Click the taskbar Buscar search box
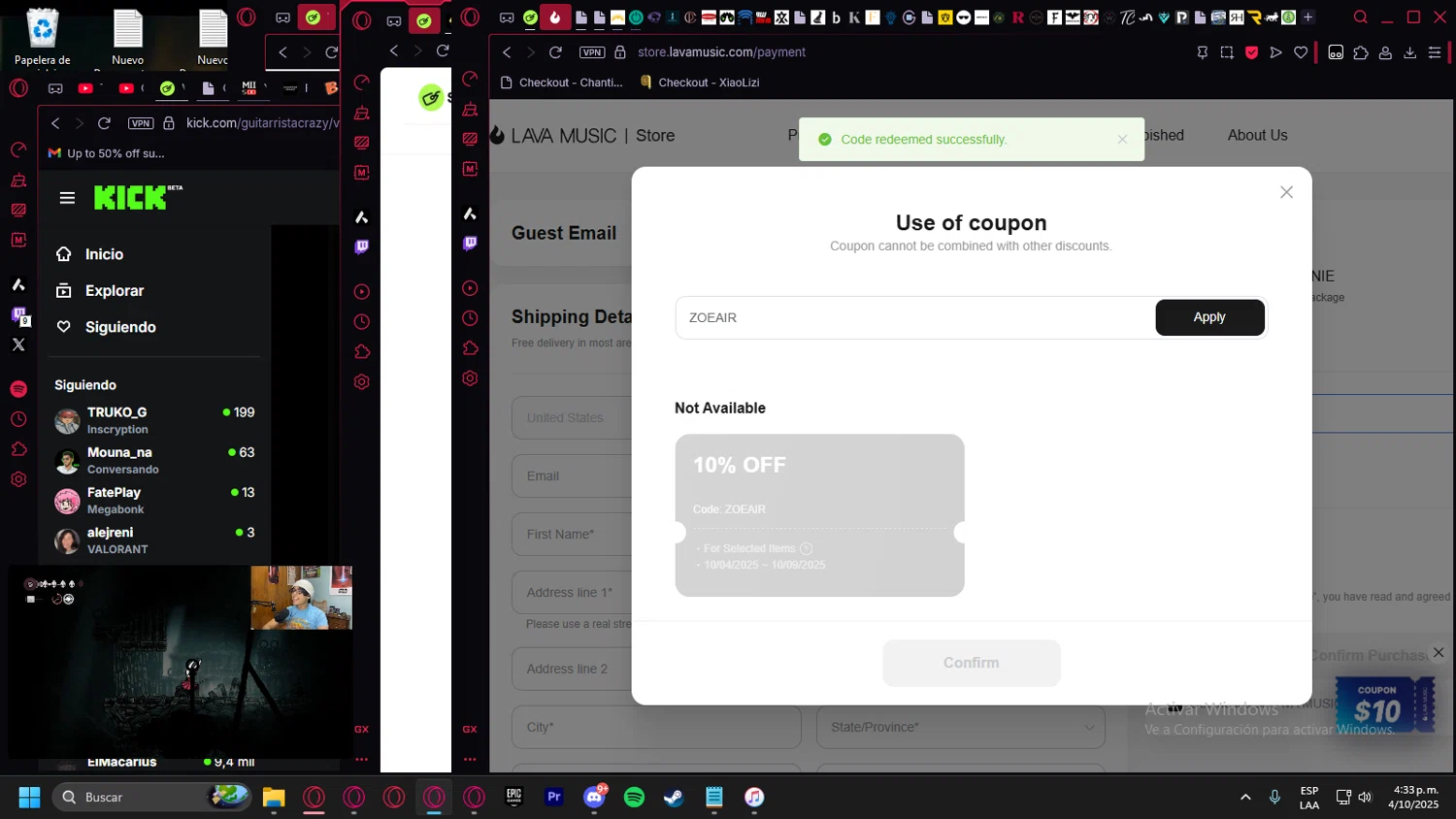Image resolution: width=1456 pixels, height=819 pixels. tap(150, 798)
